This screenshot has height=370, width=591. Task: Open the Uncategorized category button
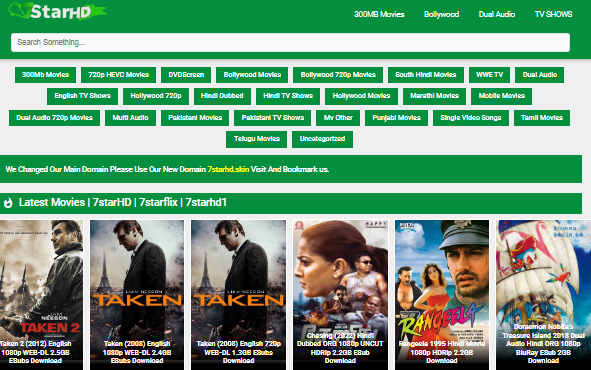coord(322,139)
